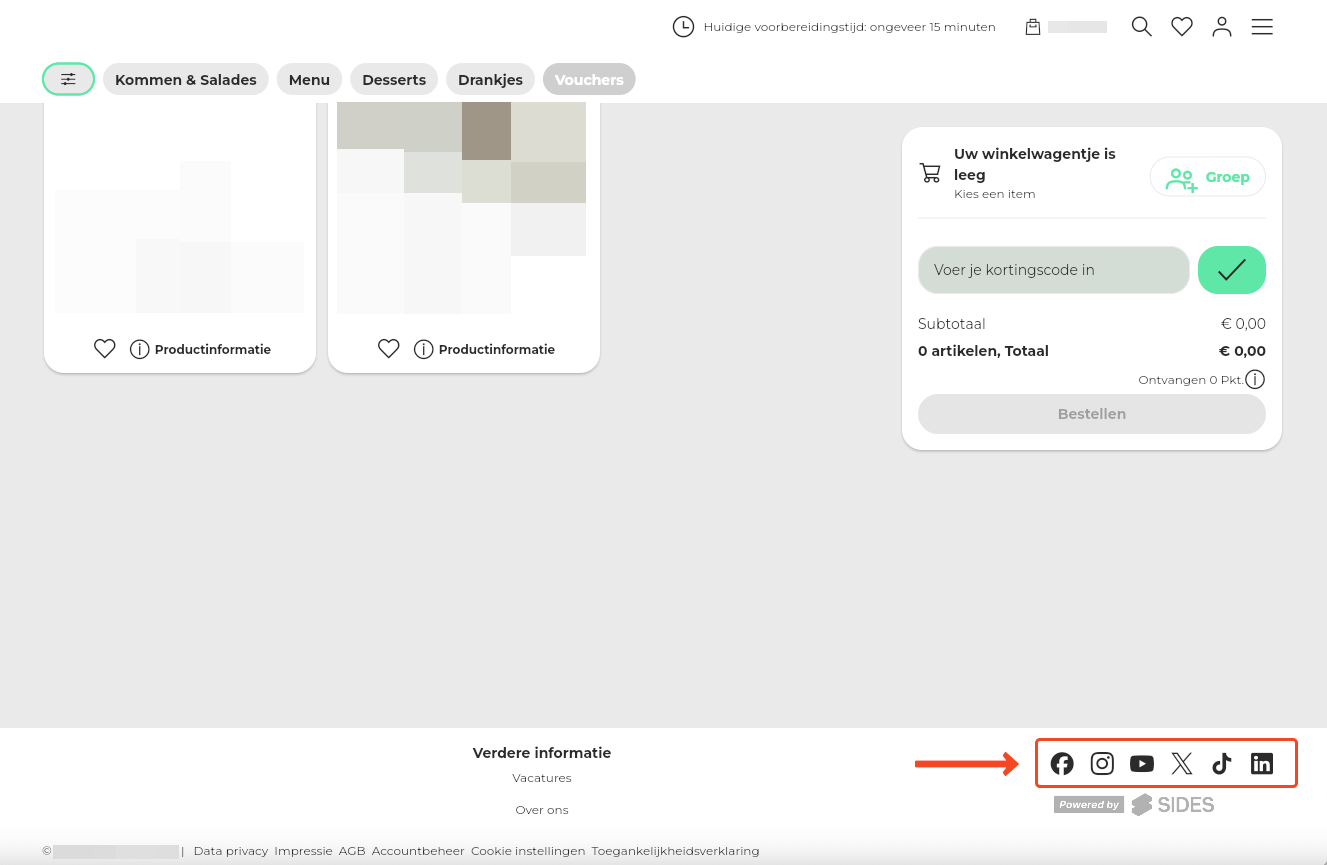The width and height of the screenshot is (1327, 865).
Task: Switch to the Drankjes category
Action: [490, 80]
